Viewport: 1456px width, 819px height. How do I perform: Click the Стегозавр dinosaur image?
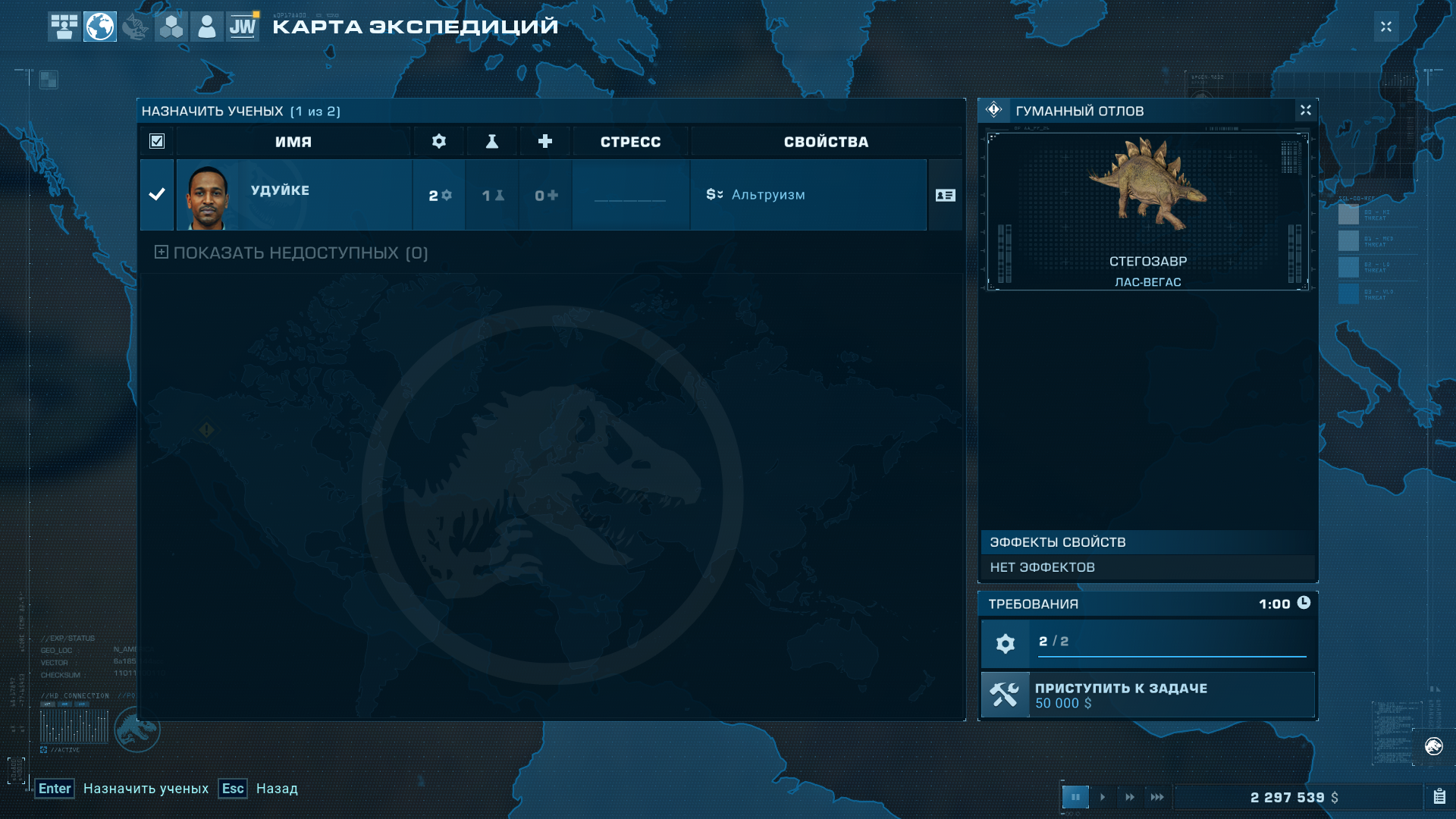pyautogui.click(x=1147, y=184)
